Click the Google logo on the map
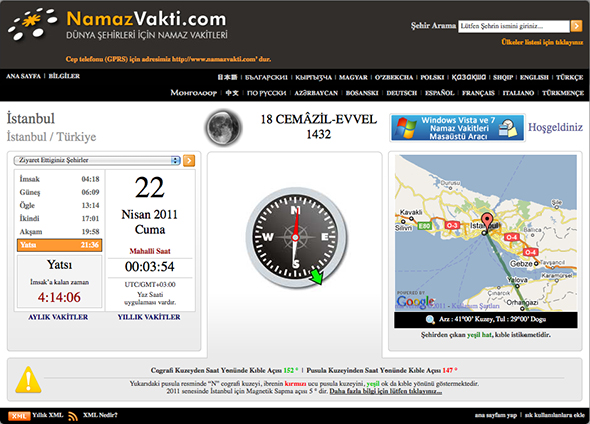Viewport: 590px width, 424px height. coord(415,301)
